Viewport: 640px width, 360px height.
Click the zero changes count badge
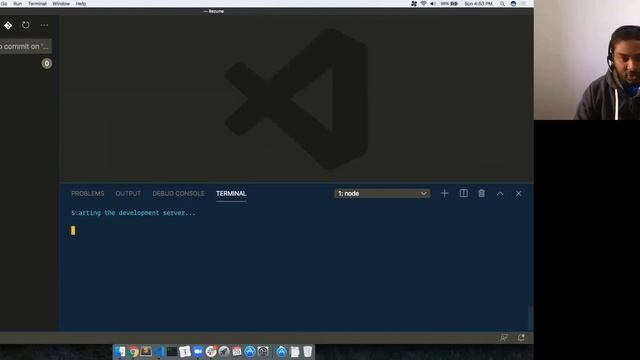tap(47, 63)
